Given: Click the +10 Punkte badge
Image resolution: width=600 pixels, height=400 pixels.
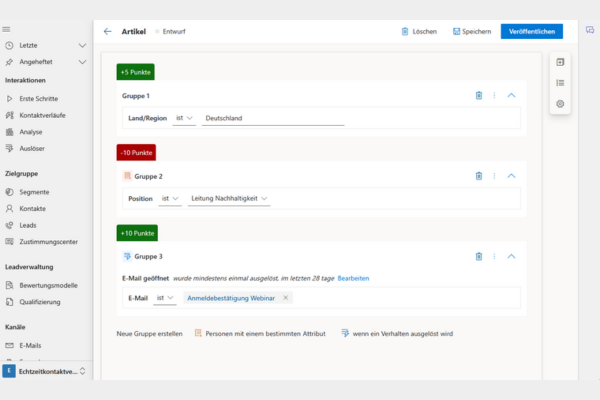Looking at the screenshot, I should click(137, 233).
